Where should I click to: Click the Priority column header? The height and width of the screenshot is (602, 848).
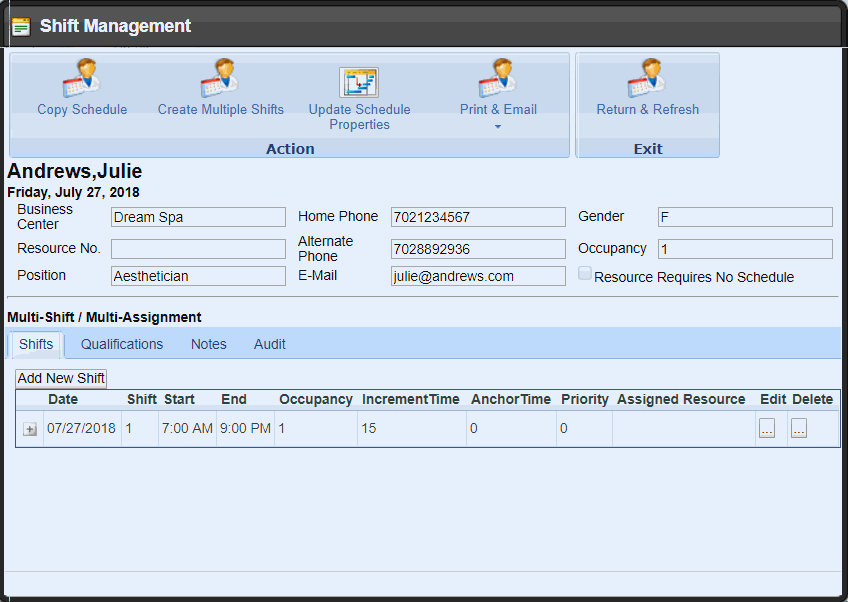coord(585,400)
